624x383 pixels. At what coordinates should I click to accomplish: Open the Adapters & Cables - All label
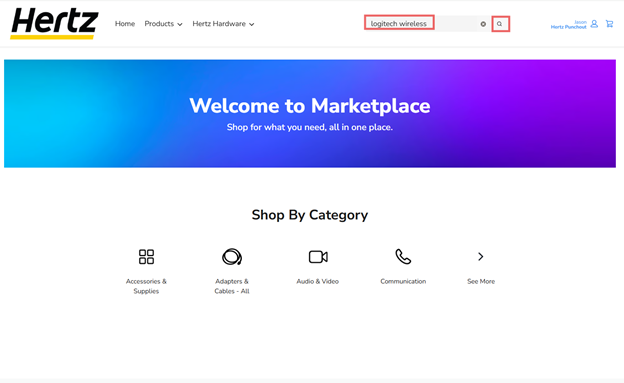point(232,286)
